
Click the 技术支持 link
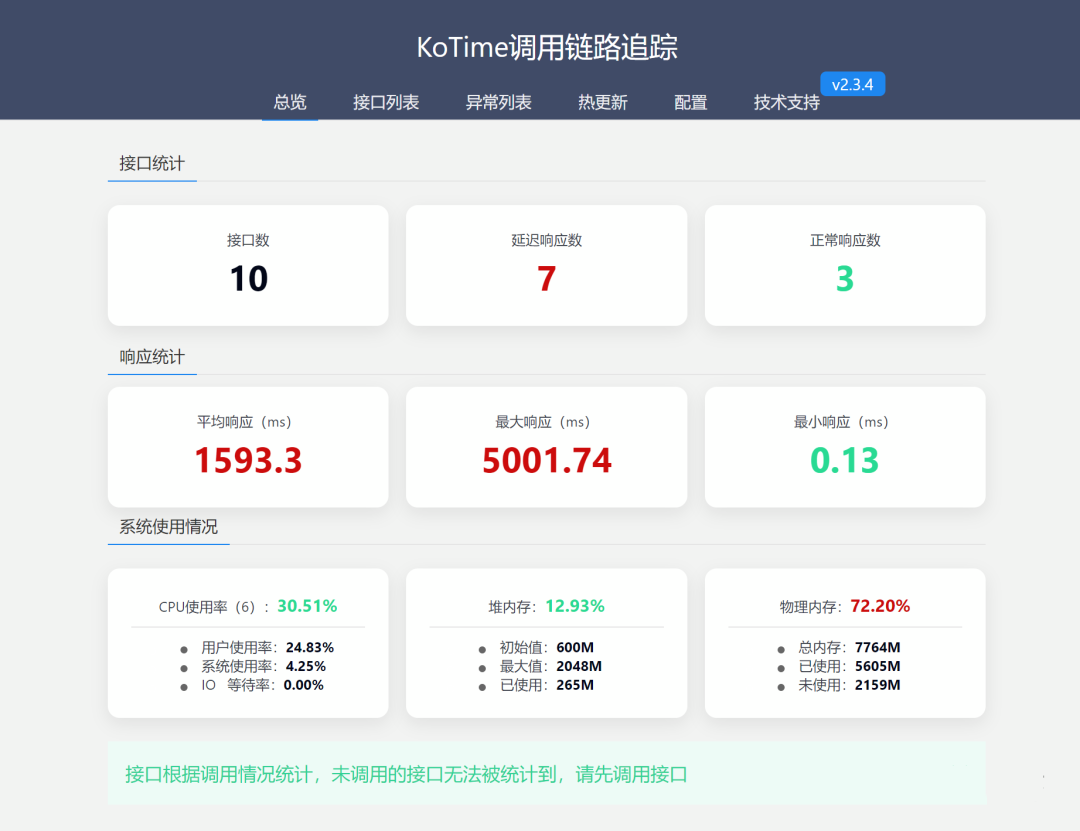click(784, 102)
